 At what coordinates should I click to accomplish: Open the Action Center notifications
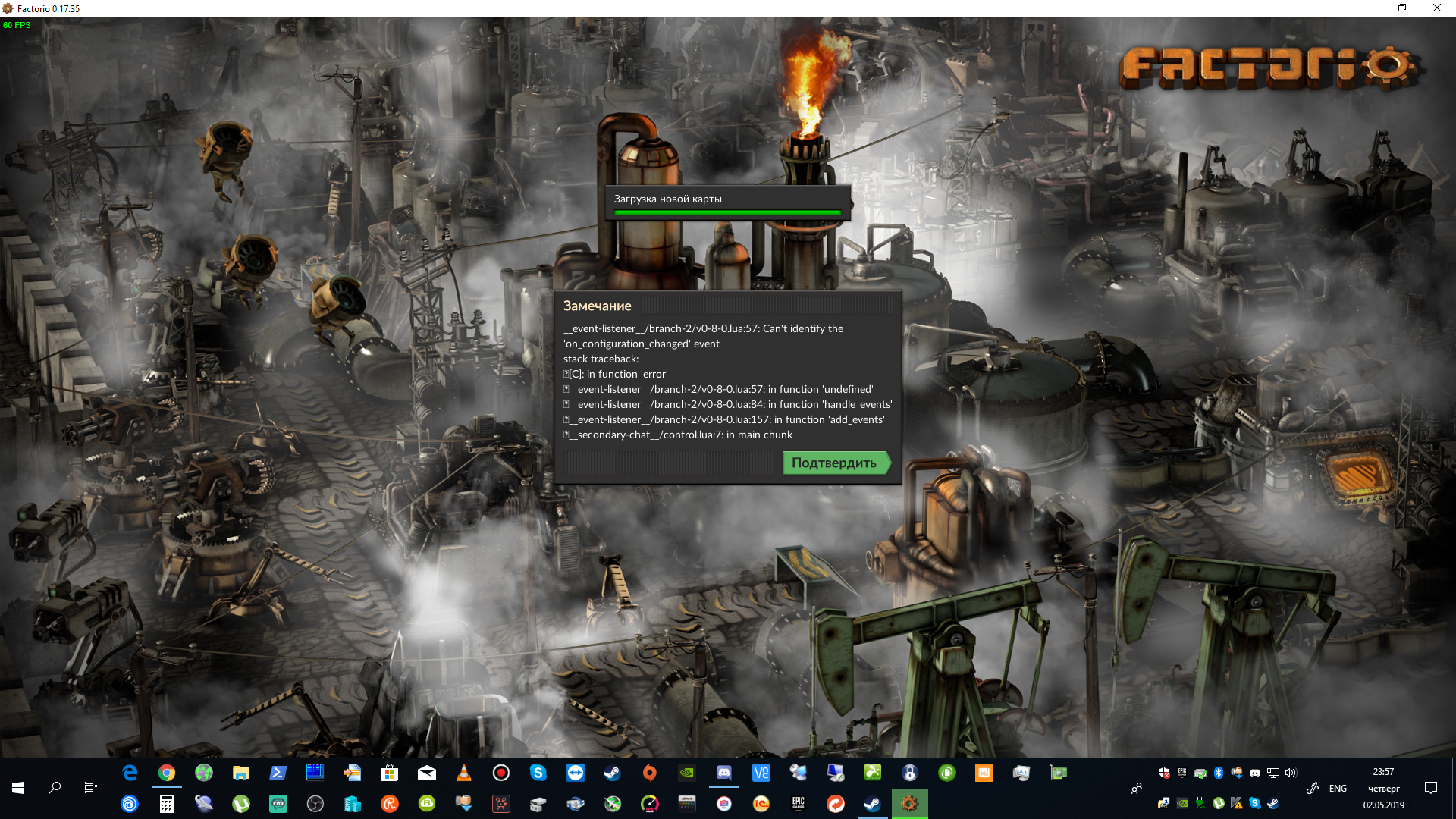1431,789
